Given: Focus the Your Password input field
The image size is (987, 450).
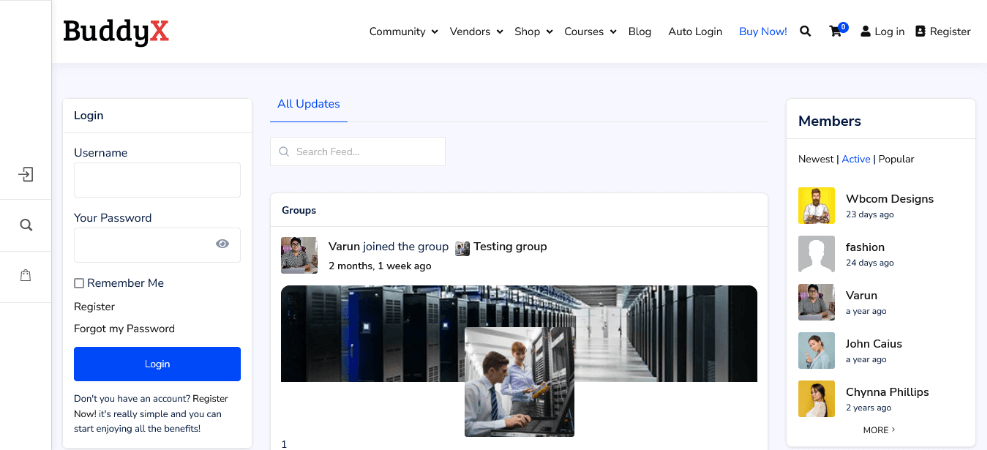Looking at the screenshot, I should pos(157,245).
